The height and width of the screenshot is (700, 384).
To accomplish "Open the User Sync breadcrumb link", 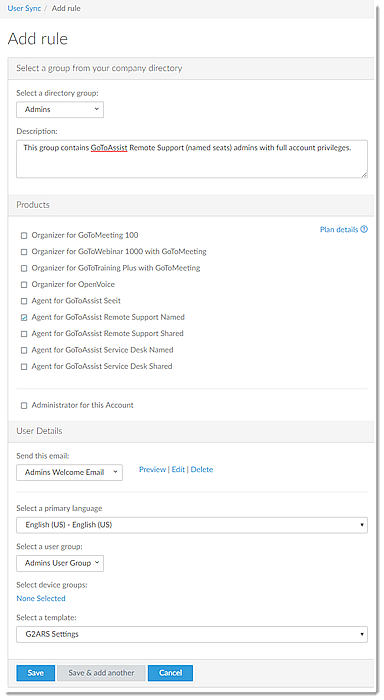I will click(24, 8).
